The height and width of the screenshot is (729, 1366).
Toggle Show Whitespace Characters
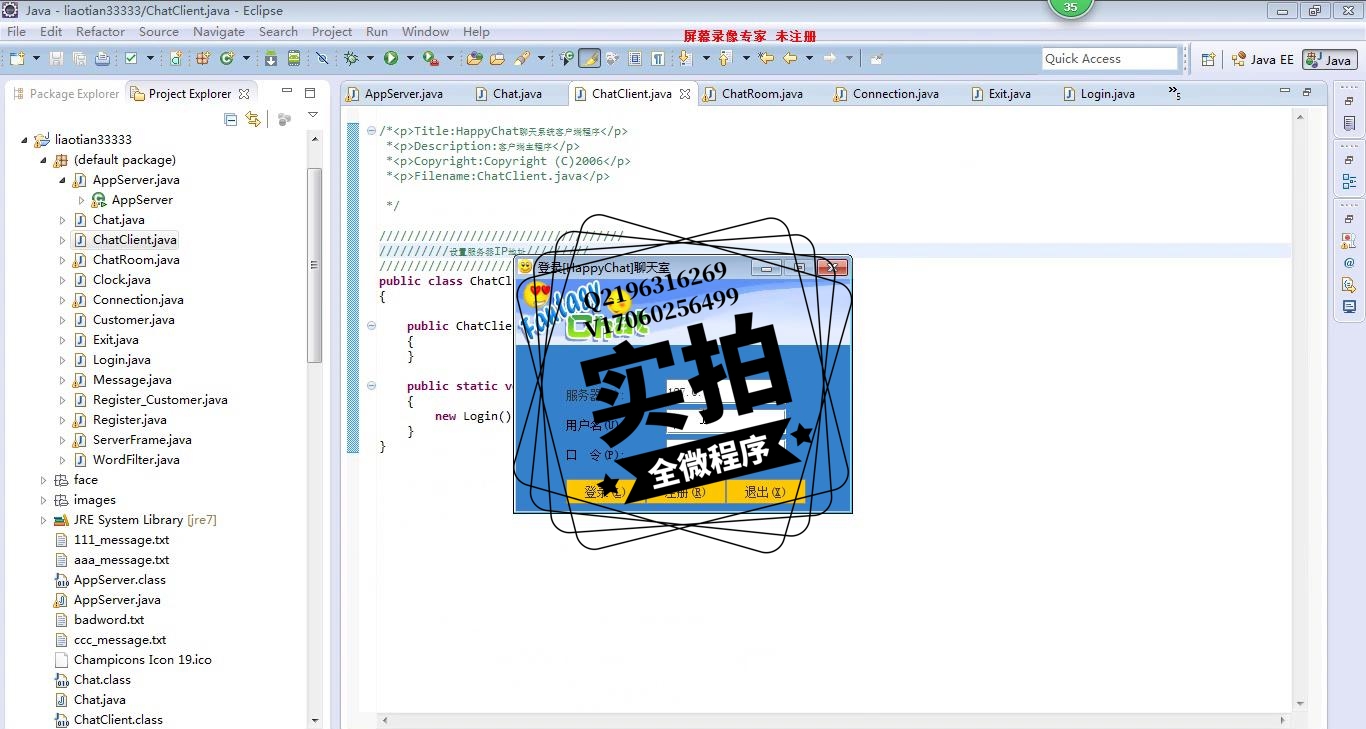click(658, 59)
